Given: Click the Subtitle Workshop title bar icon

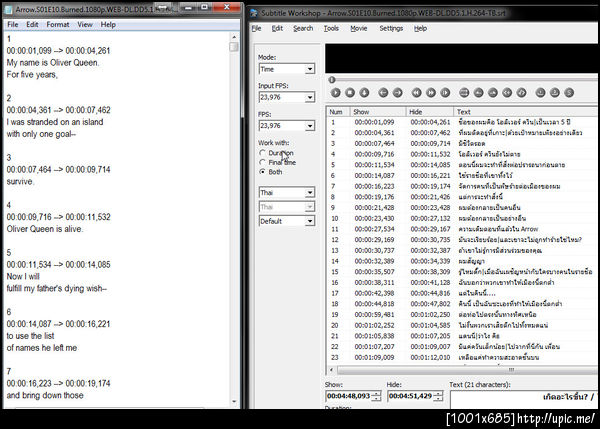Looking at the screenshot, I should 254,13.
